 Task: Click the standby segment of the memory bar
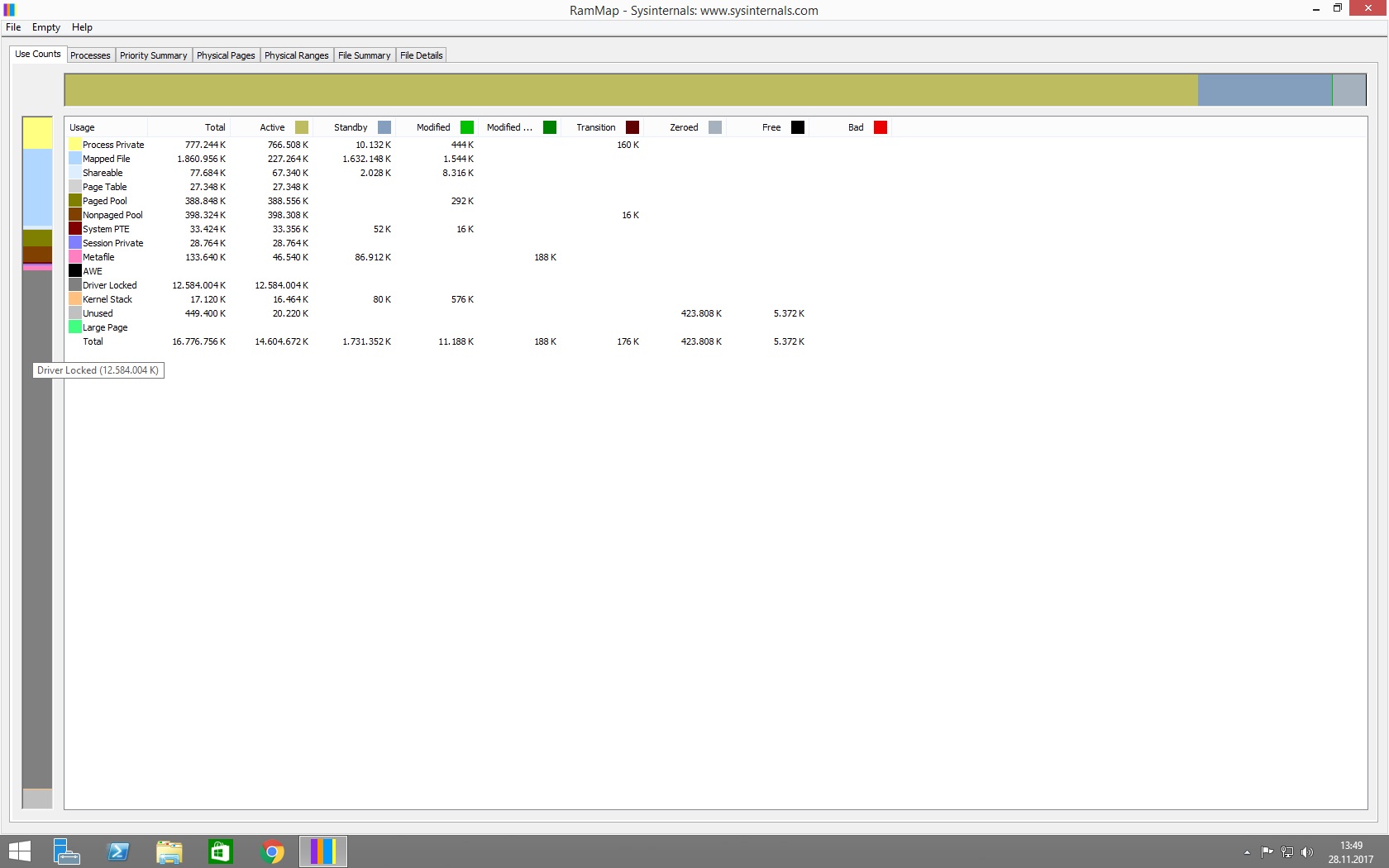[x=1265, y=89]
